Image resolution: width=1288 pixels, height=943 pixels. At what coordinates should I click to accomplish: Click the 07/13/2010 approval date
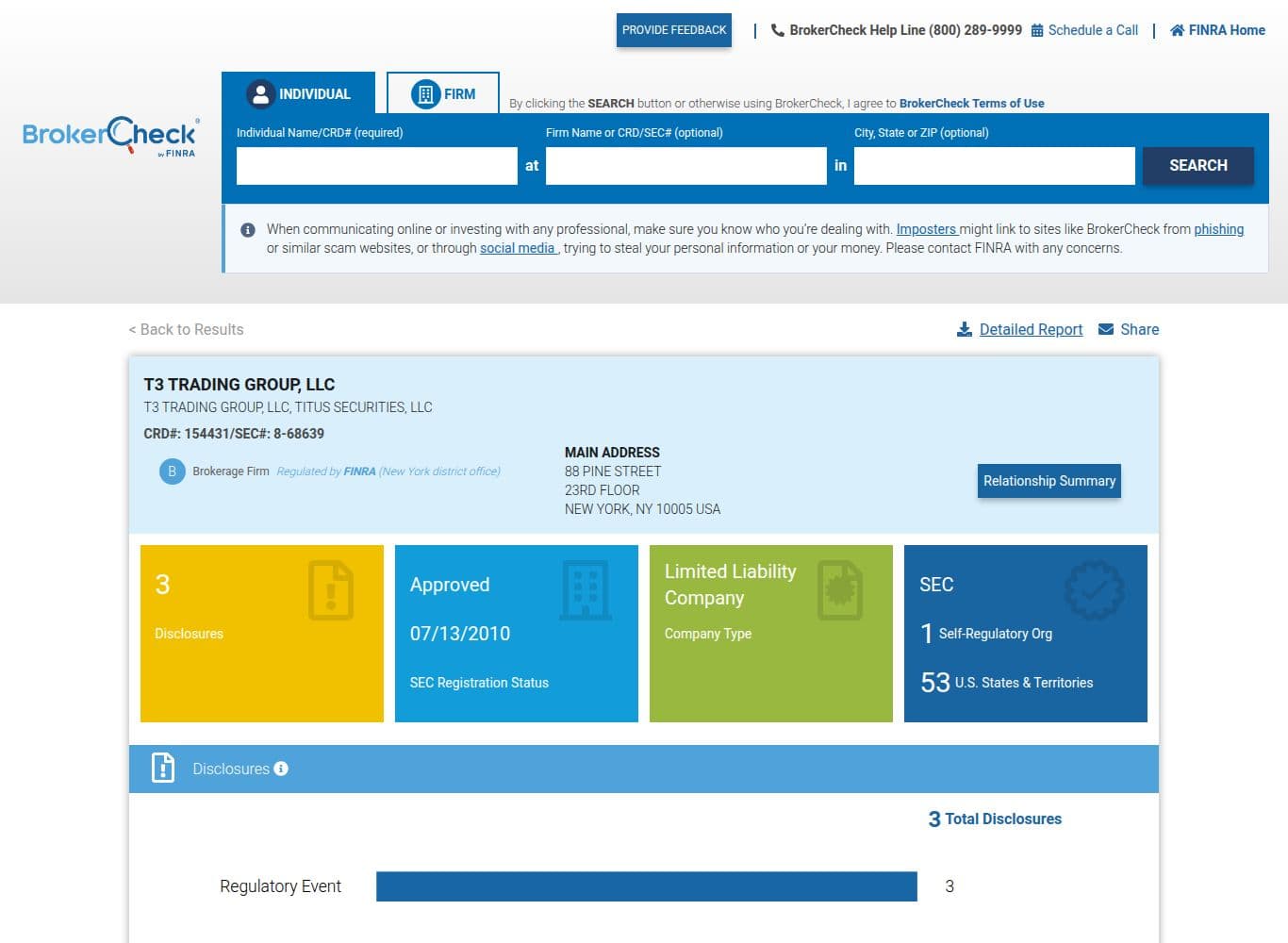(460, 634)
